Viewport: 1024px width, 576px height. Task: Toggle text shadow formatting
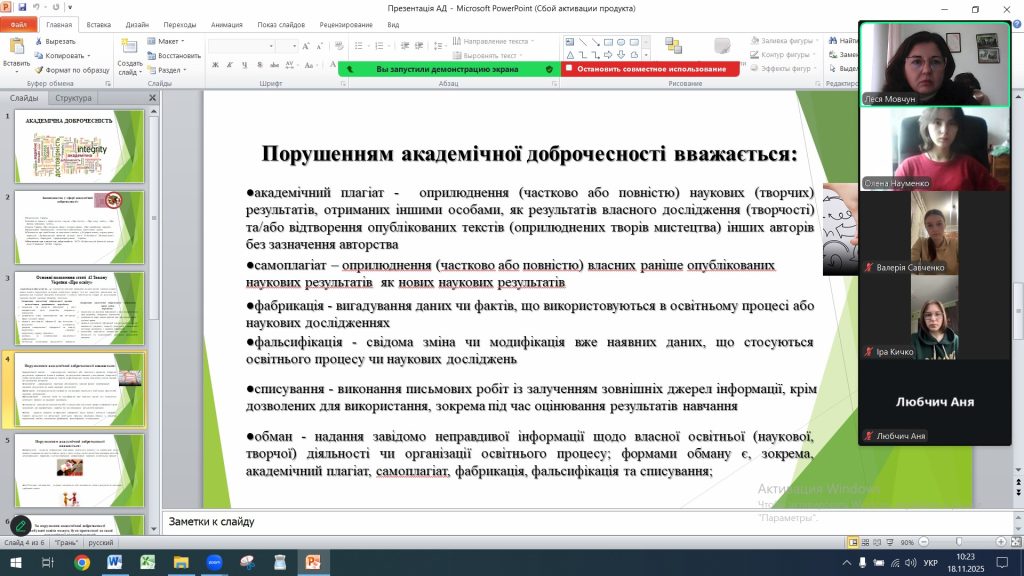[x=259, y=65]
